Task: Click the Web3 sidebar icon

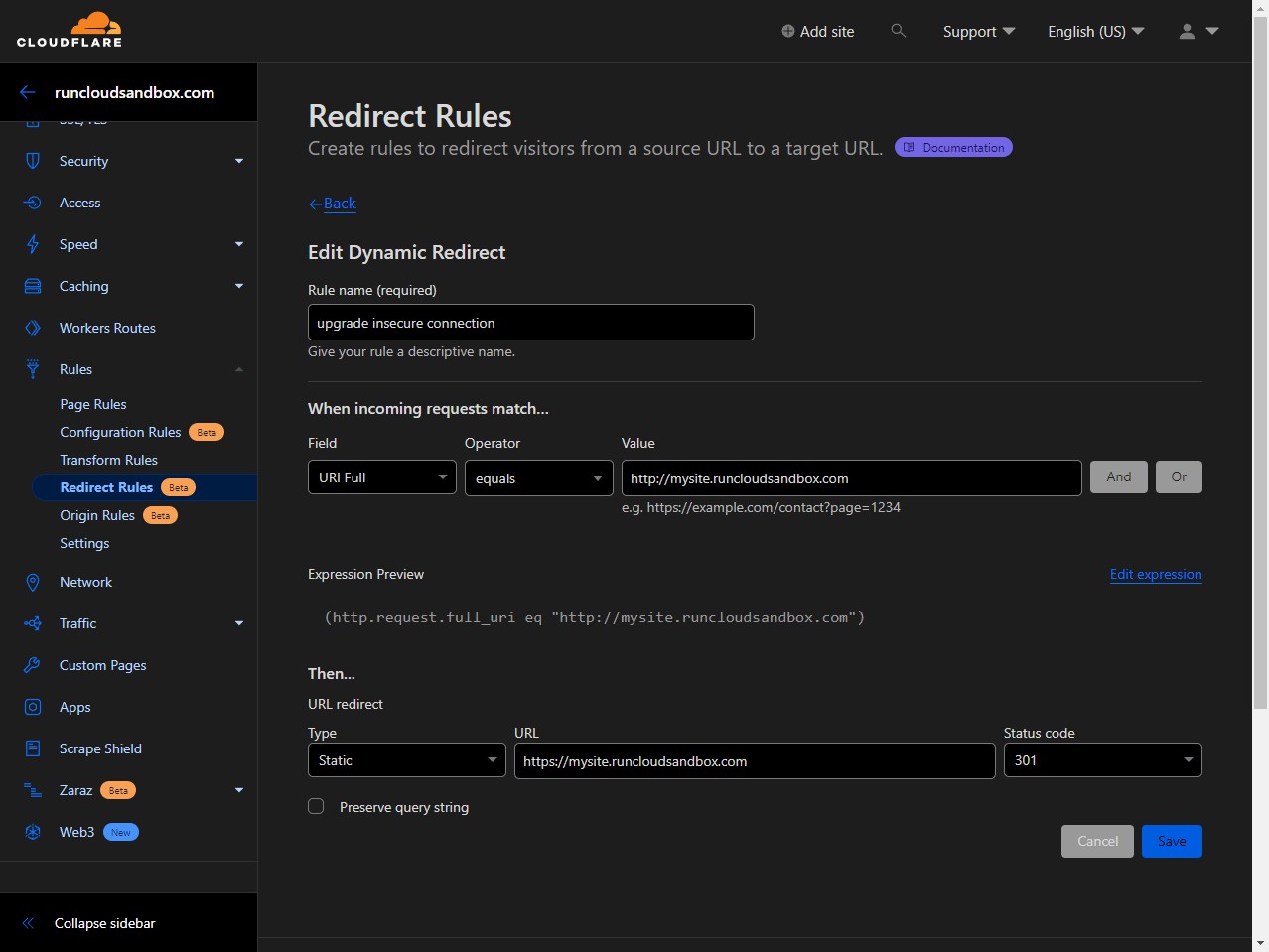Action: pos(33,832)
